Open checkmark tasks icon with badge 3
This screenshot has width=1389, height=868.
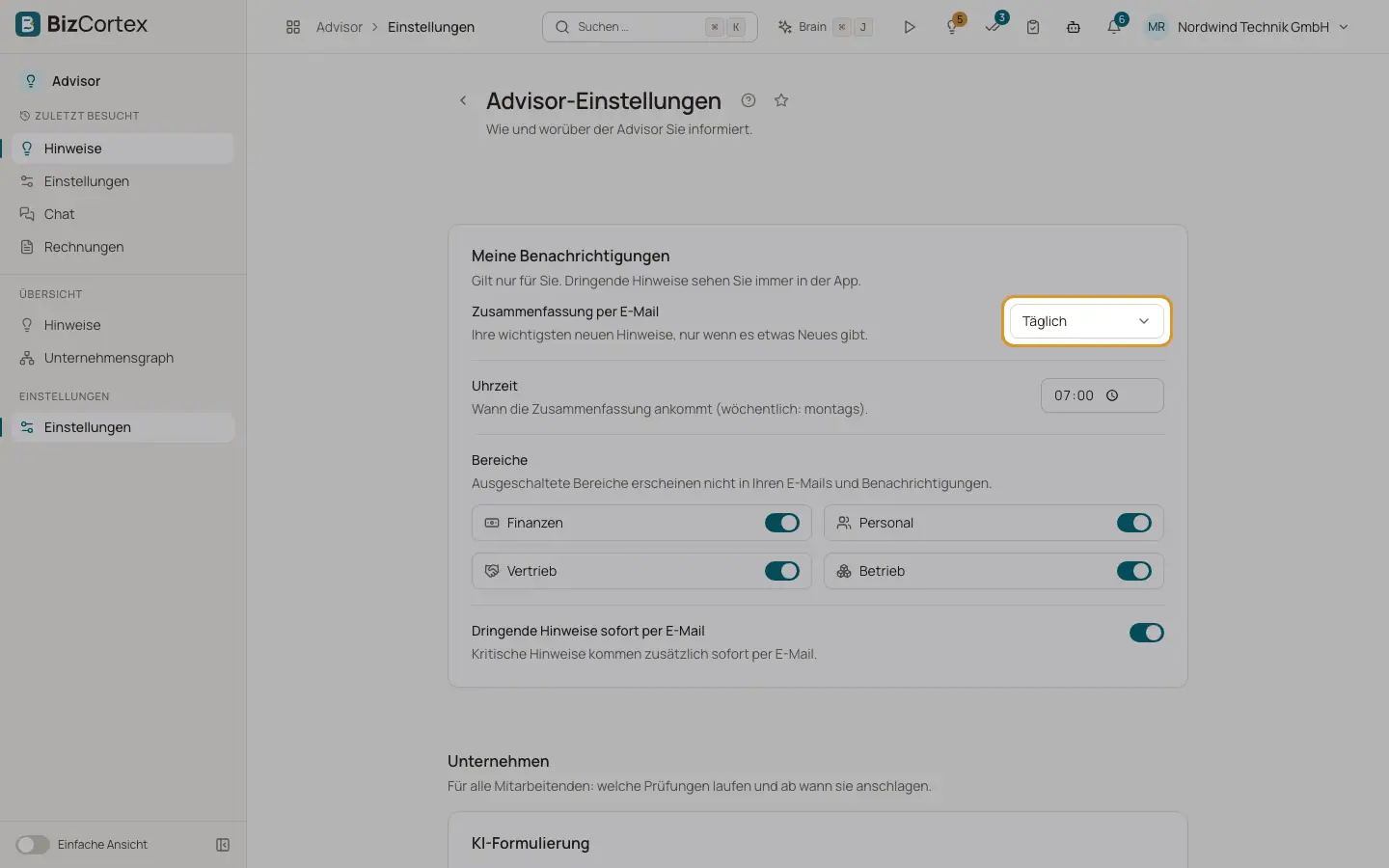pos(994,26)
